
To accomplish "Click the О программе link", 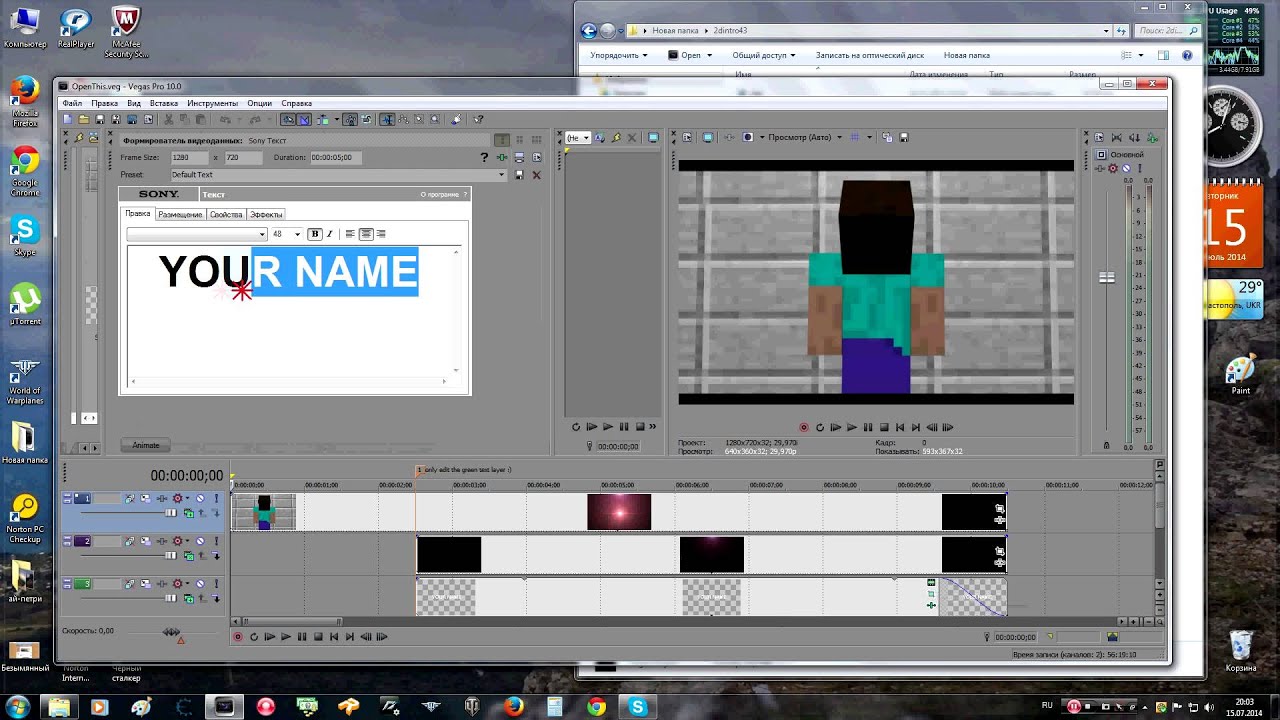I will pos(440,194).
